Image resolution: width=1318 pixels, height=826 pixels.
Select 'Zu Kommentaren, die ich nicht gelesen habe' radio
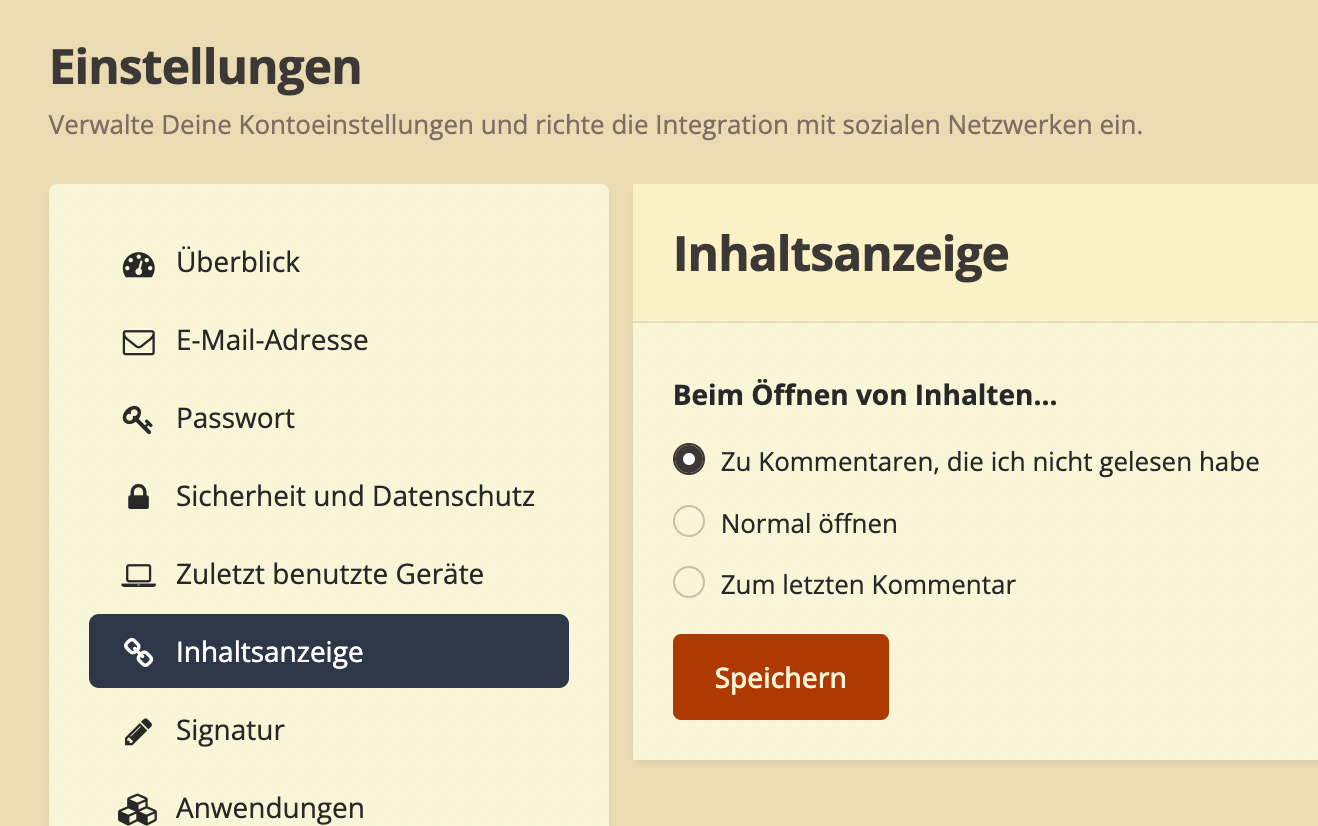[x=689, y=460]
